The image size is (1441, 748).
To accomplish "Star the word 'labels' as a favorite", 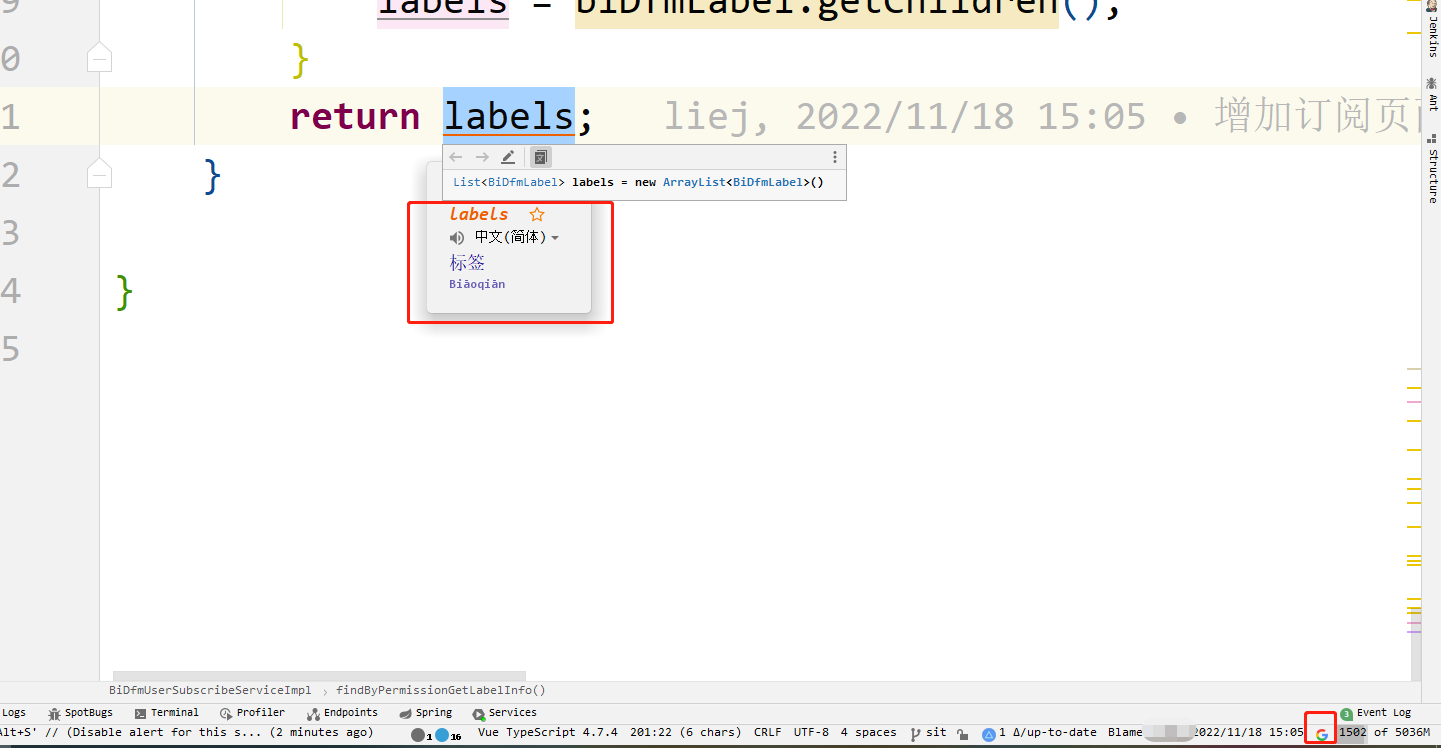I will pos(537,214).
